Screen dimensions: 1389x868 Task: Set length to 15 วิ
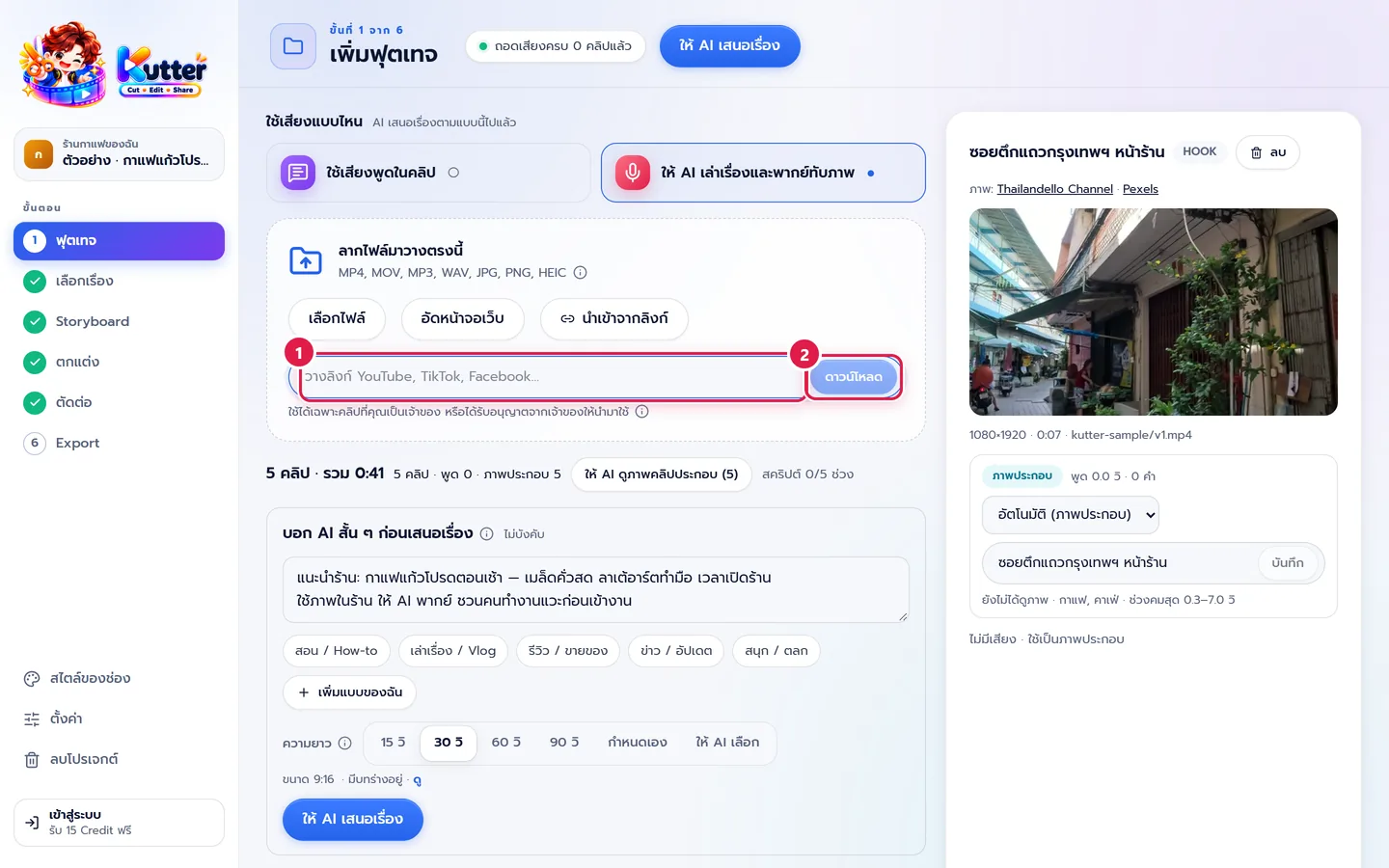pyautogui.click(x=393, y=743)
